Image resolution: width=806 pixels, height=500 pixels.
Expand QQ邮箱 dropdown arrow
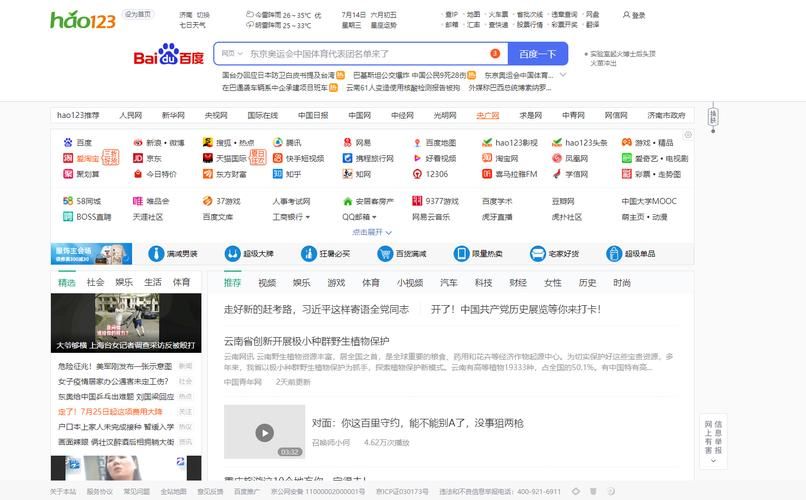pyautogui.click(x=374, y=217)
